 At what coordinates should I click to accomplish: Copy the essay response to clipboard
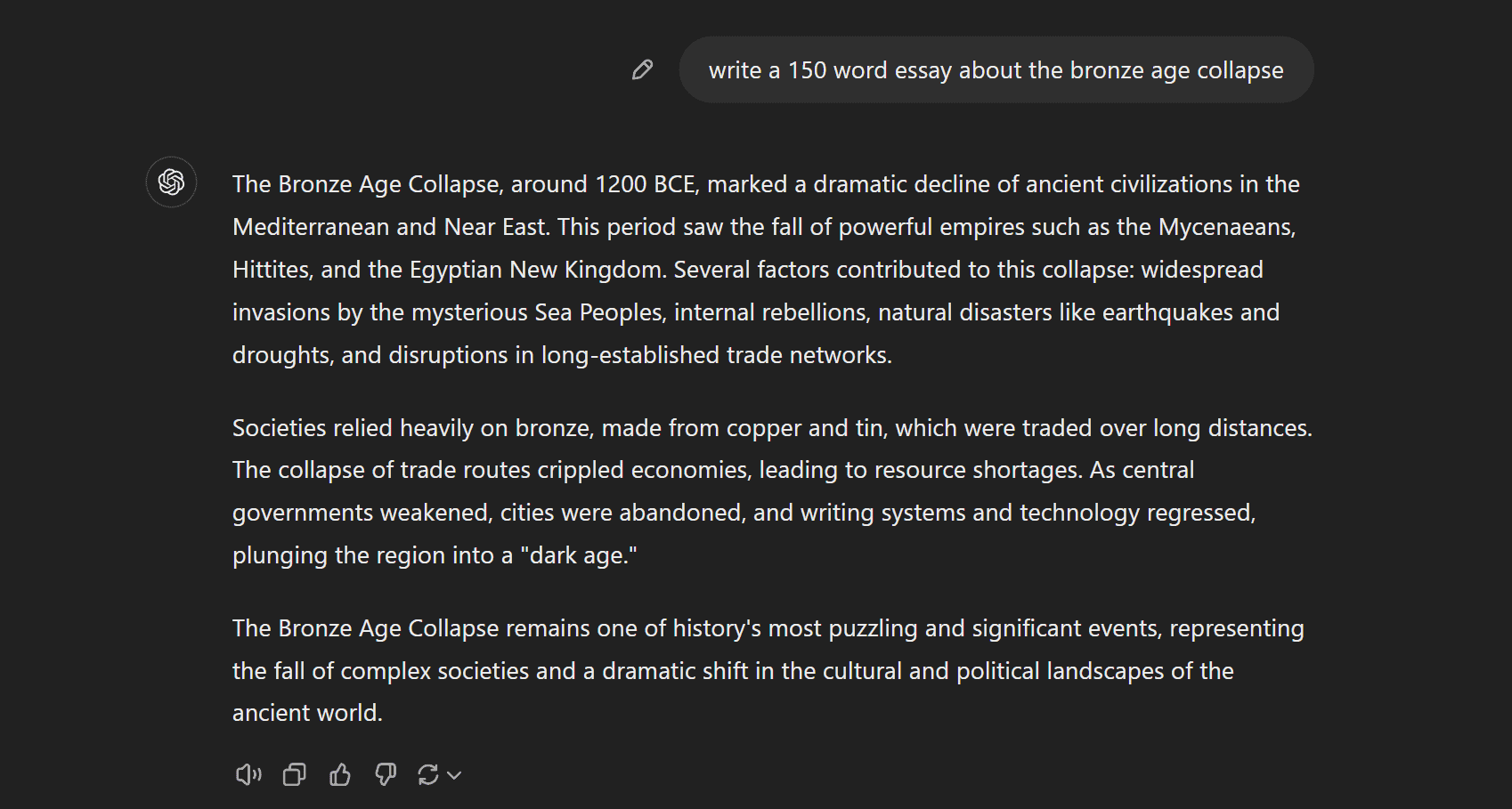(x=294, y=775)
